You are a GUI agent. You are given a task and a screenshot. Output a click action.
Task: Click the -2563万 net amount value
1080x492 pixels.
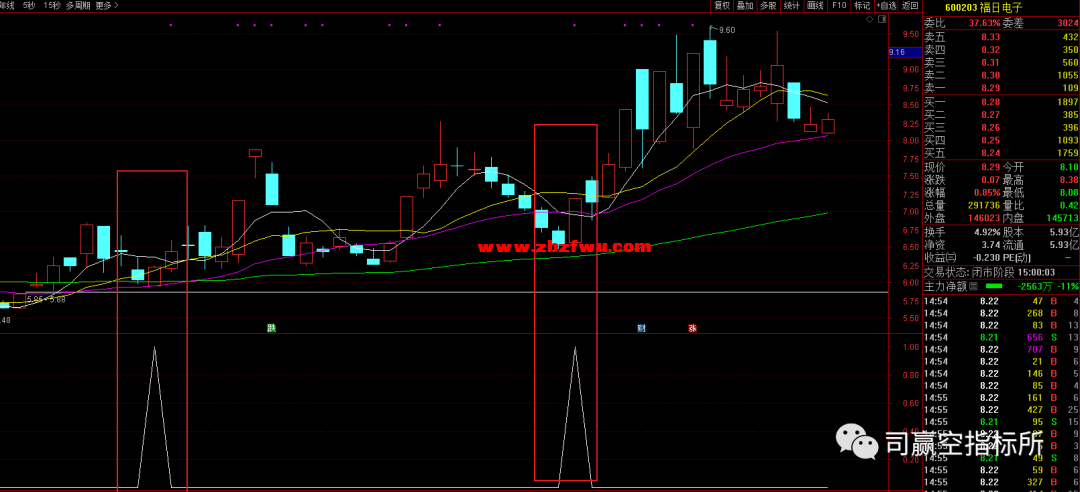click(x=1034, y=286)
